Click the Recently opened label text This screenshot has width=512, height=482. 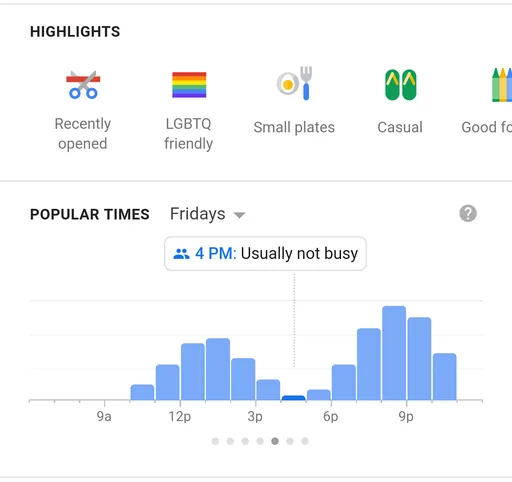pos(83,134)
